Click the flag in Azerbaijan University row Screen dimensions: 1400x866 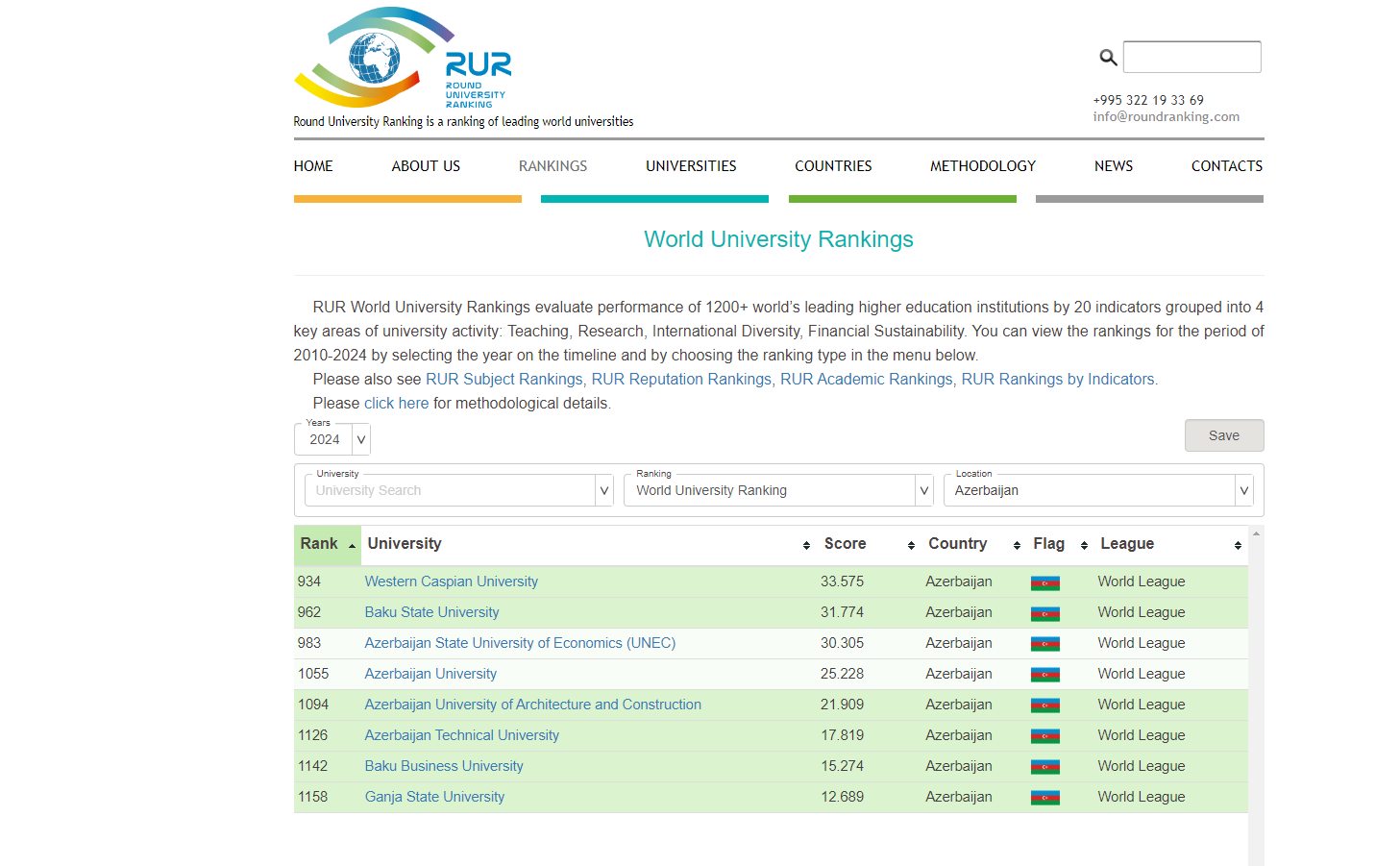1044,675
